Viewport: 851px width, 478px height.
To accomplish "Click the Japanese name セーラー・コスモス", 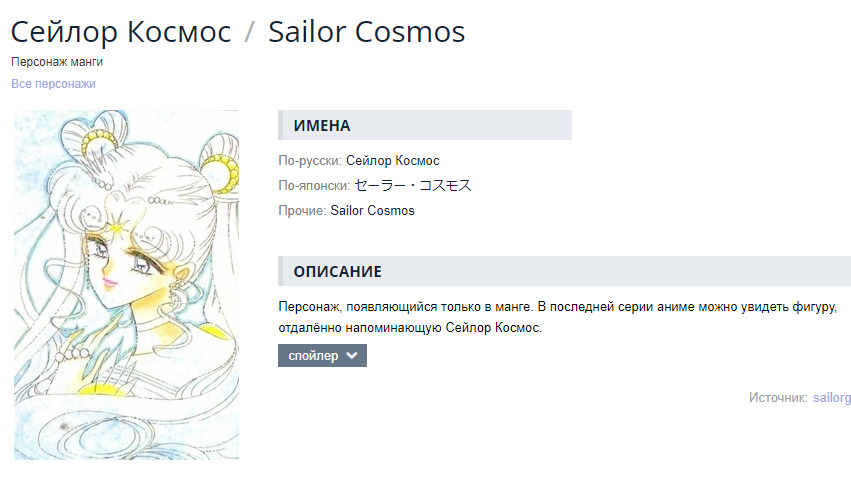I will [412, 186].
